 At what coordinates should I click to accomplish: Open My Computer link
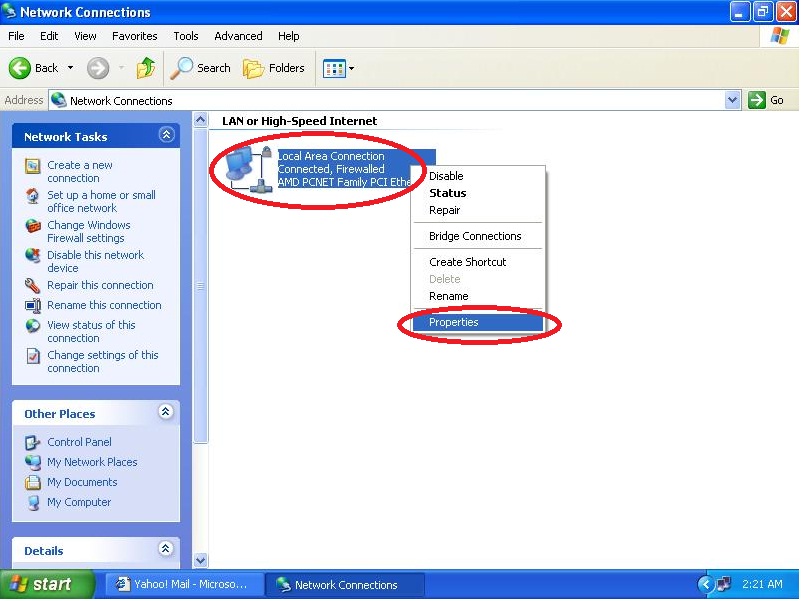(x=79, y=502)
